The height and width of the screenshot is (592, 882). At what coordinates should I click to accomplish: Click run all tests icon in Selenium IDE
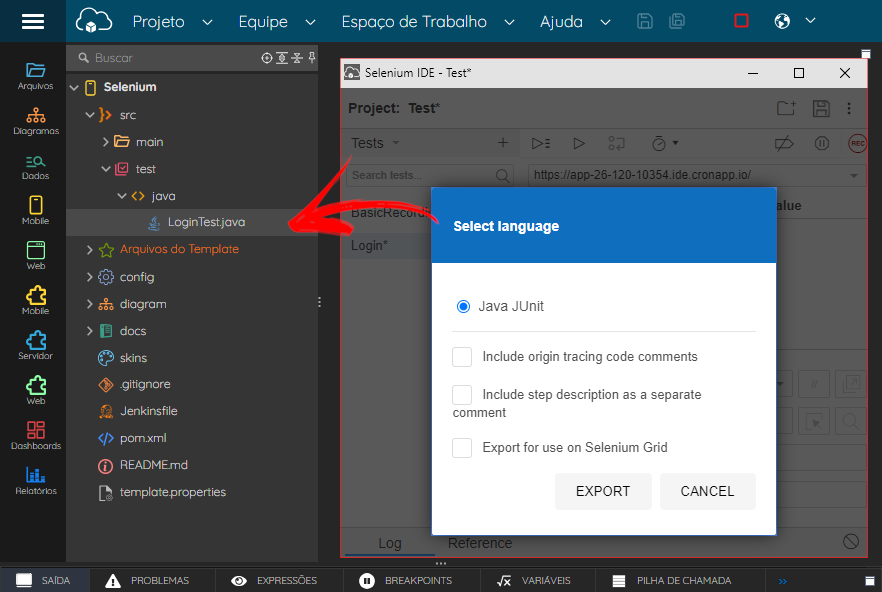click(x=541, y=143)
